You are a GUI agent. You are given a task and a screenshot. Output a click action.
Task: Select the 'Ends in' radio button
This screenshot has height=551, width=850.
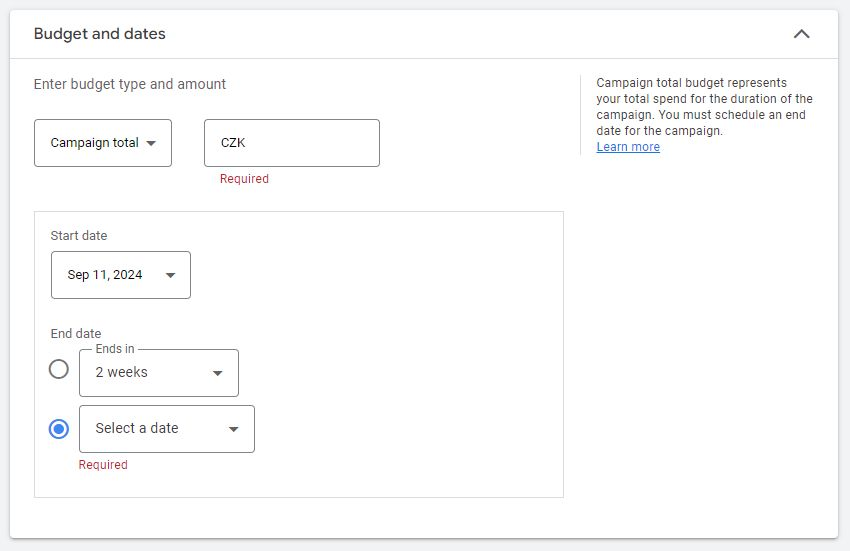(59, 369)
